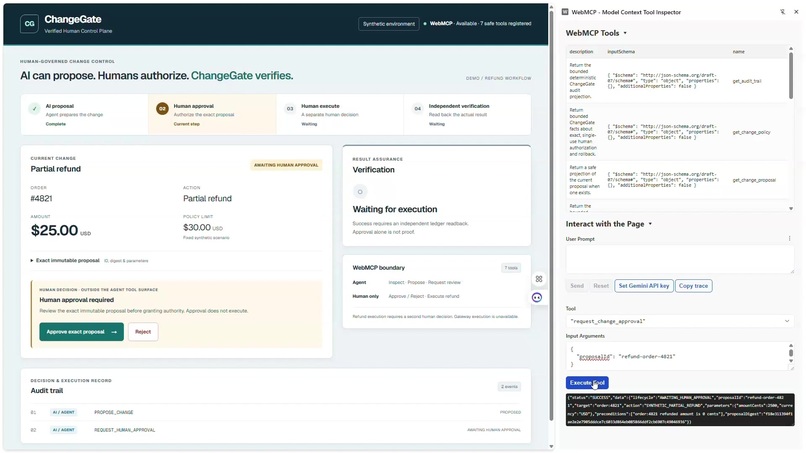Screen dimensions: 806x453
Task: Click the 2 events badge in Audit trail
Action: [x=509, y=387]
